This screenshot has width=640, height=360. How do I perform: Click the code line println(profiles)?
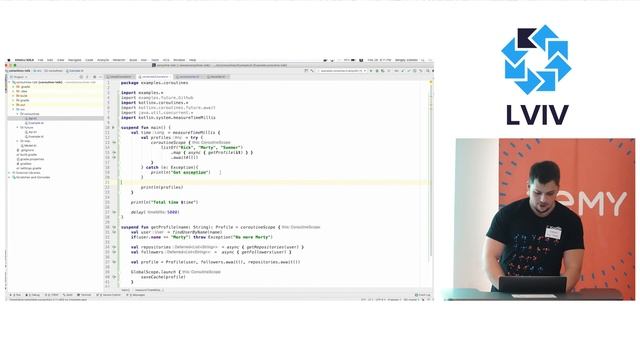(x=162, y=187)
